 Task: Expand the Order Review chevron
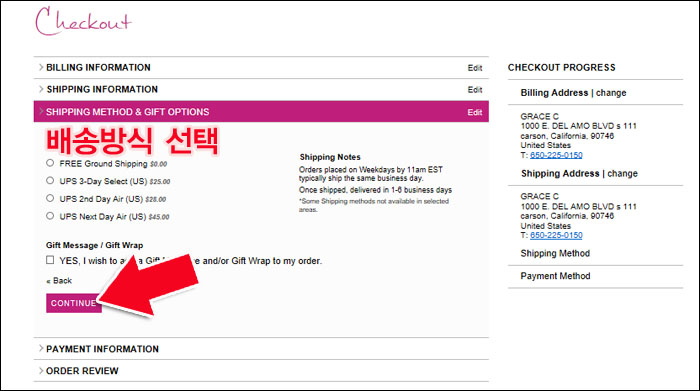point(41,370)
